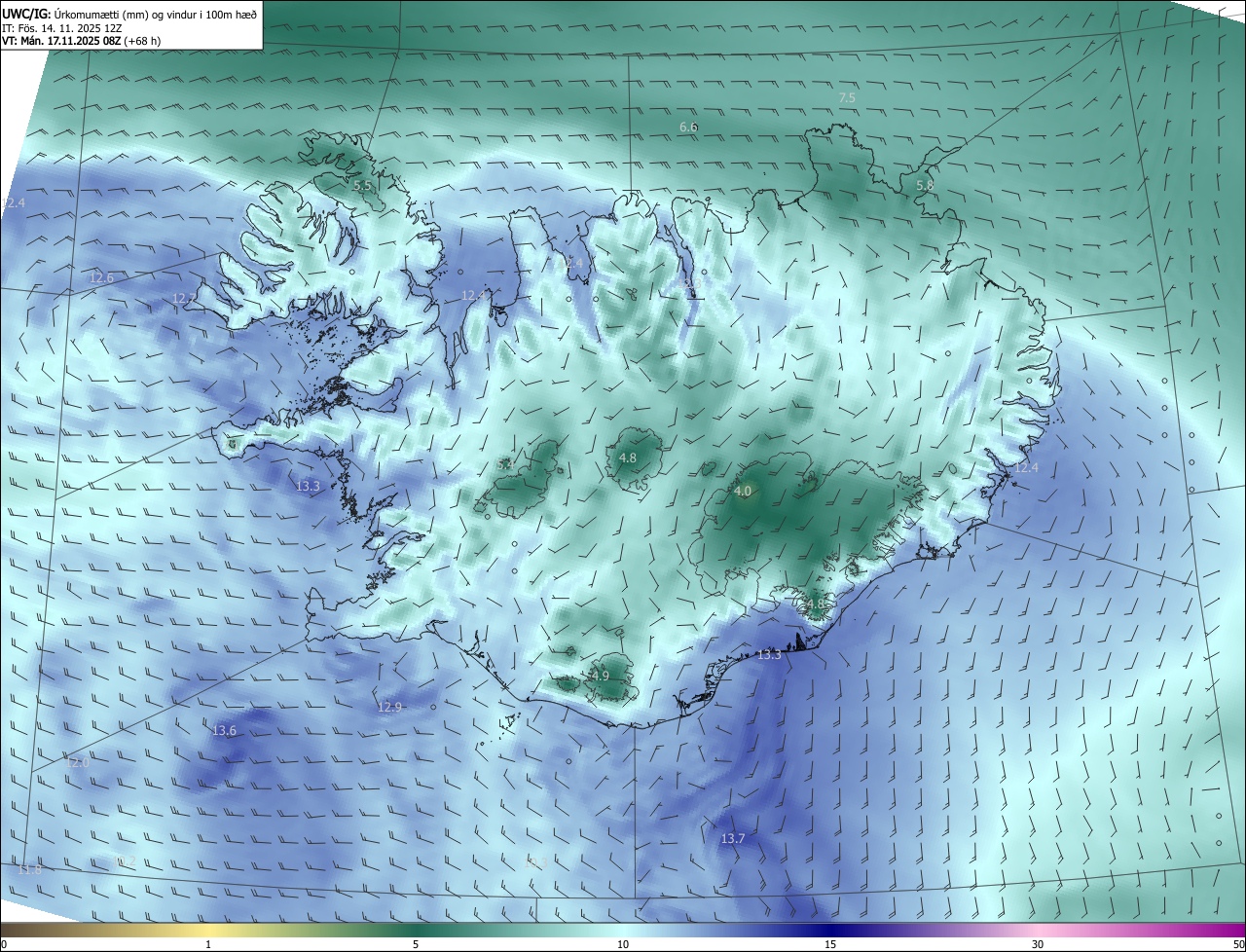This screenshot has width=1246, height=952.
Task: Click the colorbar tick labeled 0
Action: [4, 944]
